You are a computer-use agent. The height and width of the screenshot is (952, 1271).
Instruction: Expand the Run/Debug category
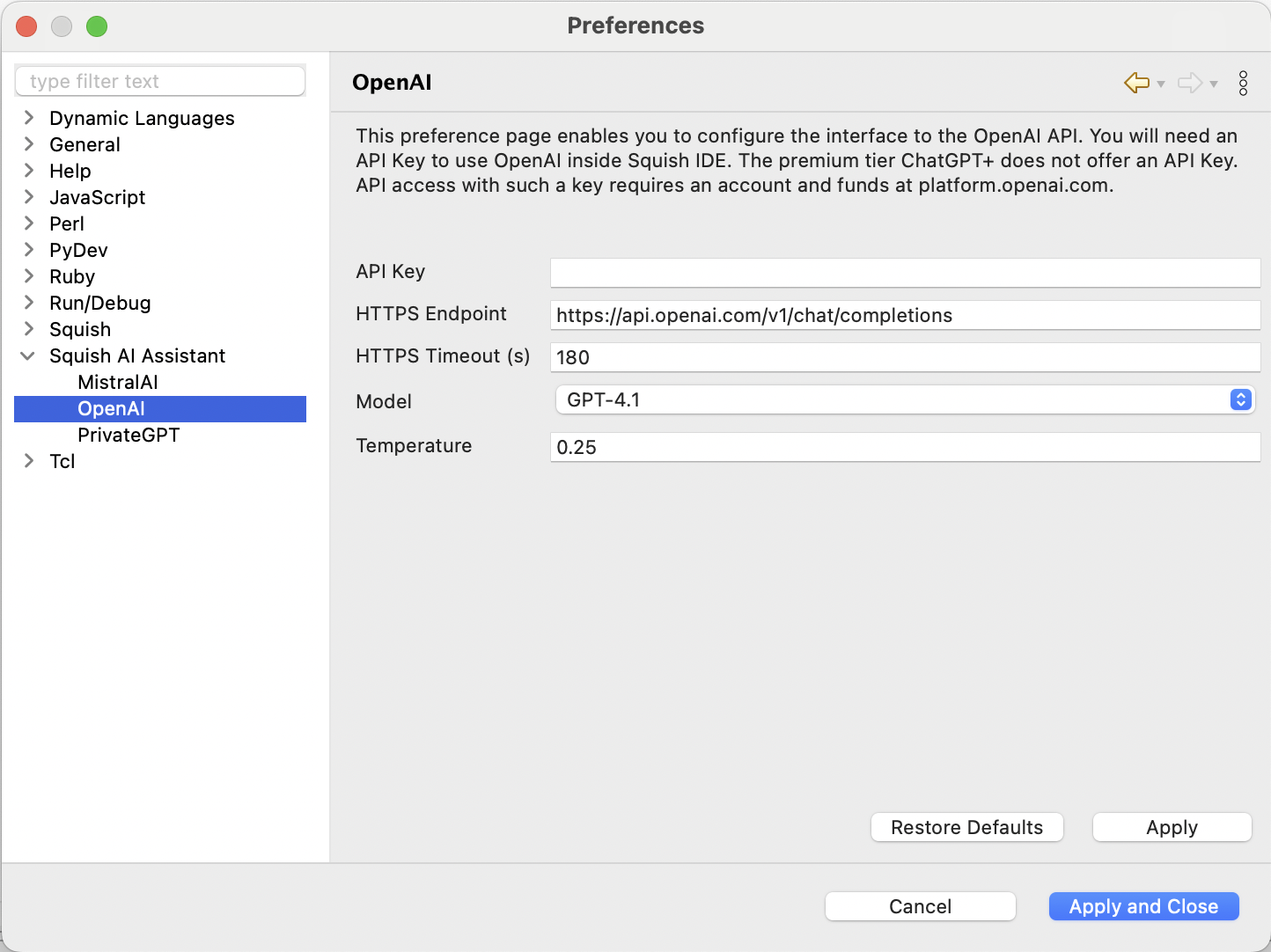click(x=29, y=303)
